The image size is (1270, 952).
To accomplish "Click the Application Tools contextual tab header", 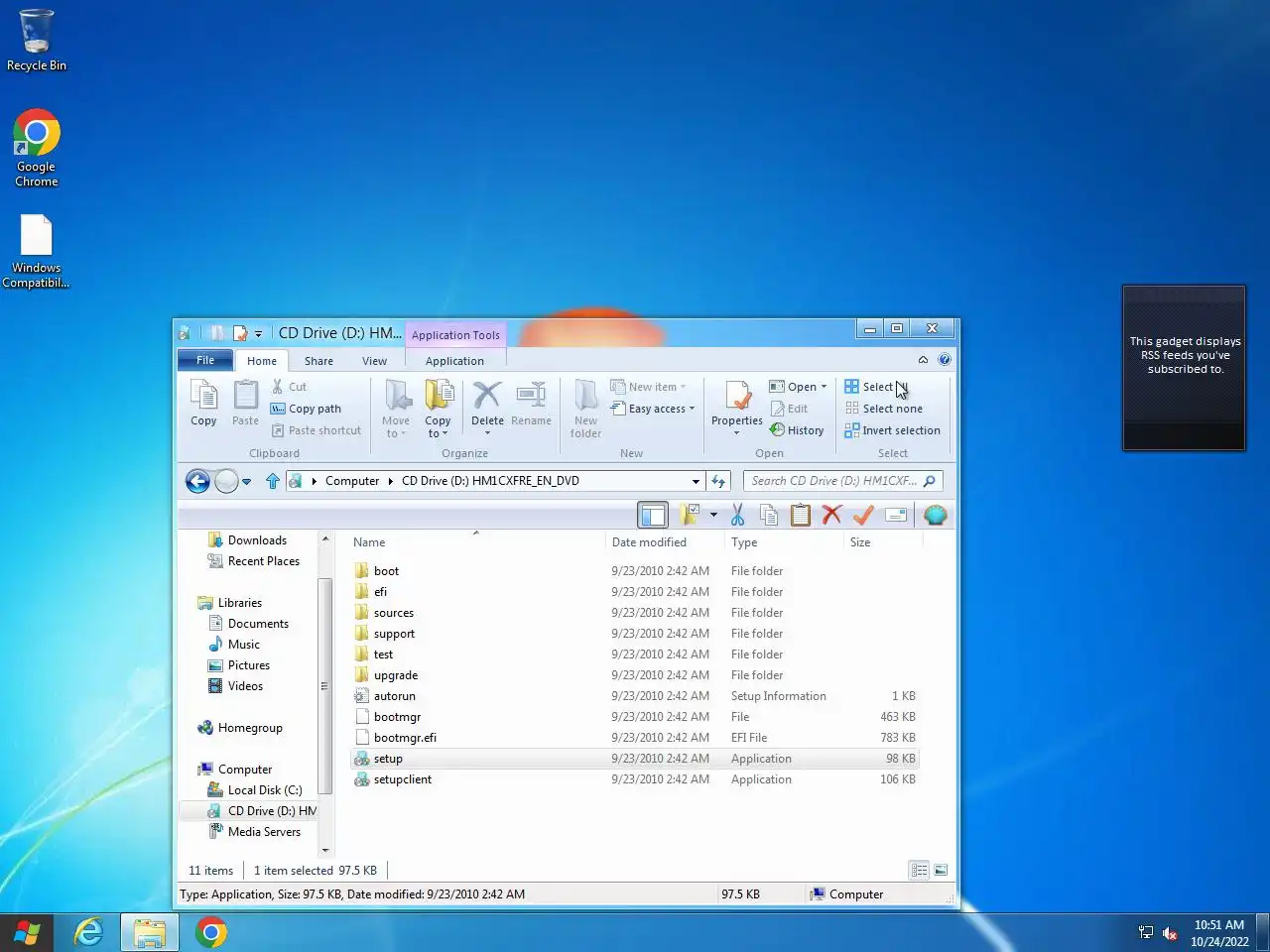I will coord(455,335).
